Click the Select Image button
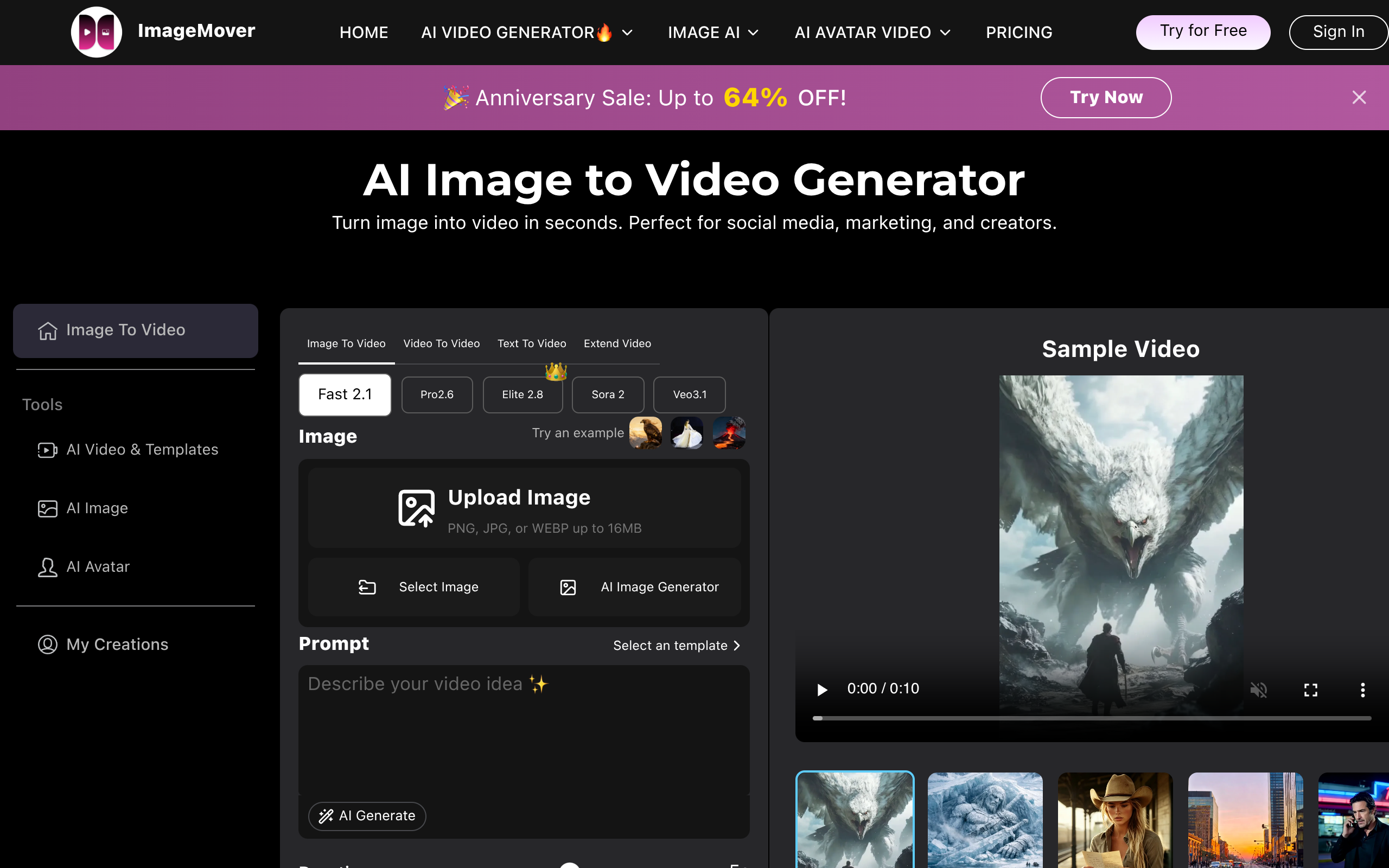Image resolution: width=1389 pixels, height=868 pixels. coord(414,586)
